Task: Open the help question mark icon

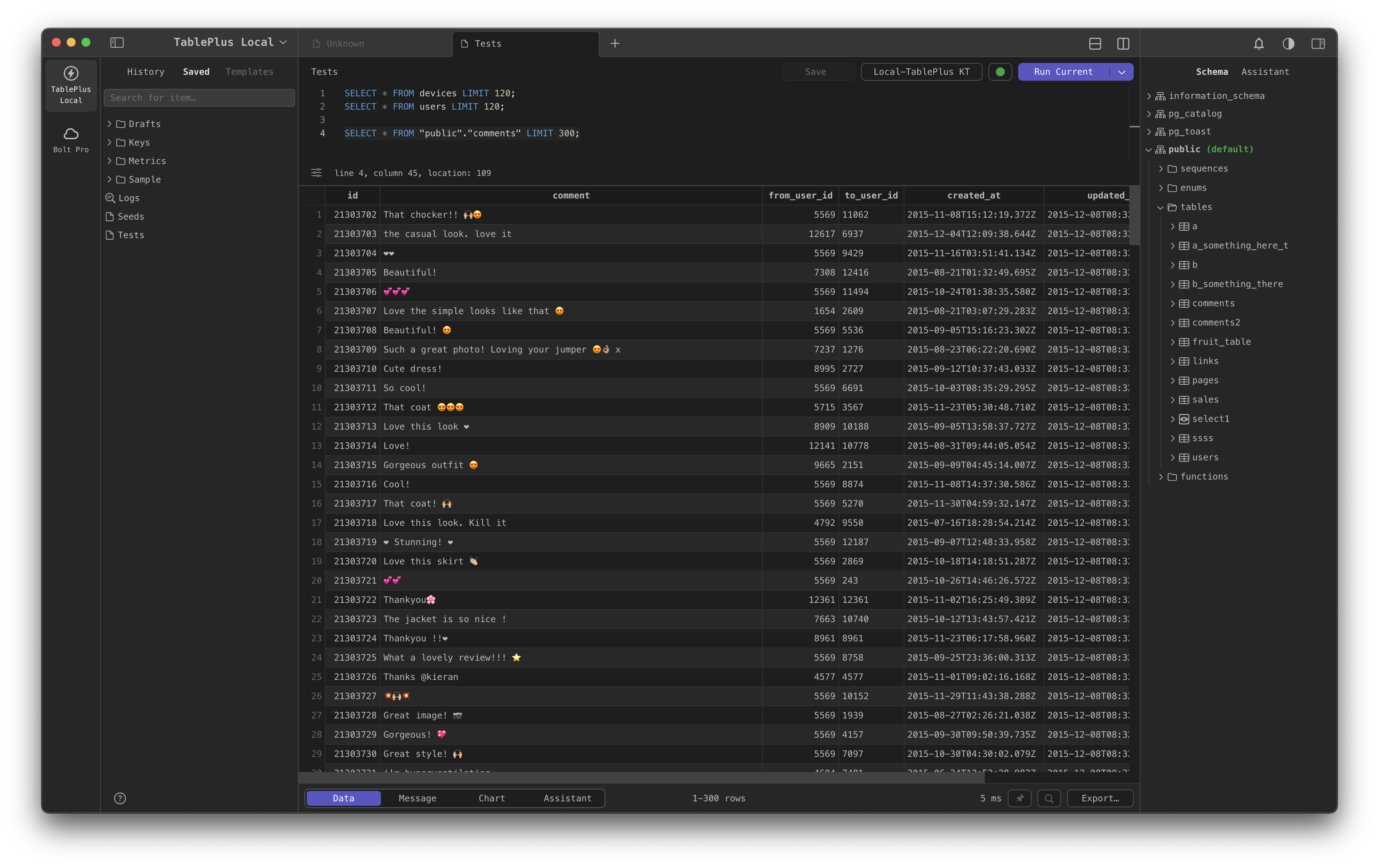Action: point(120,798)
